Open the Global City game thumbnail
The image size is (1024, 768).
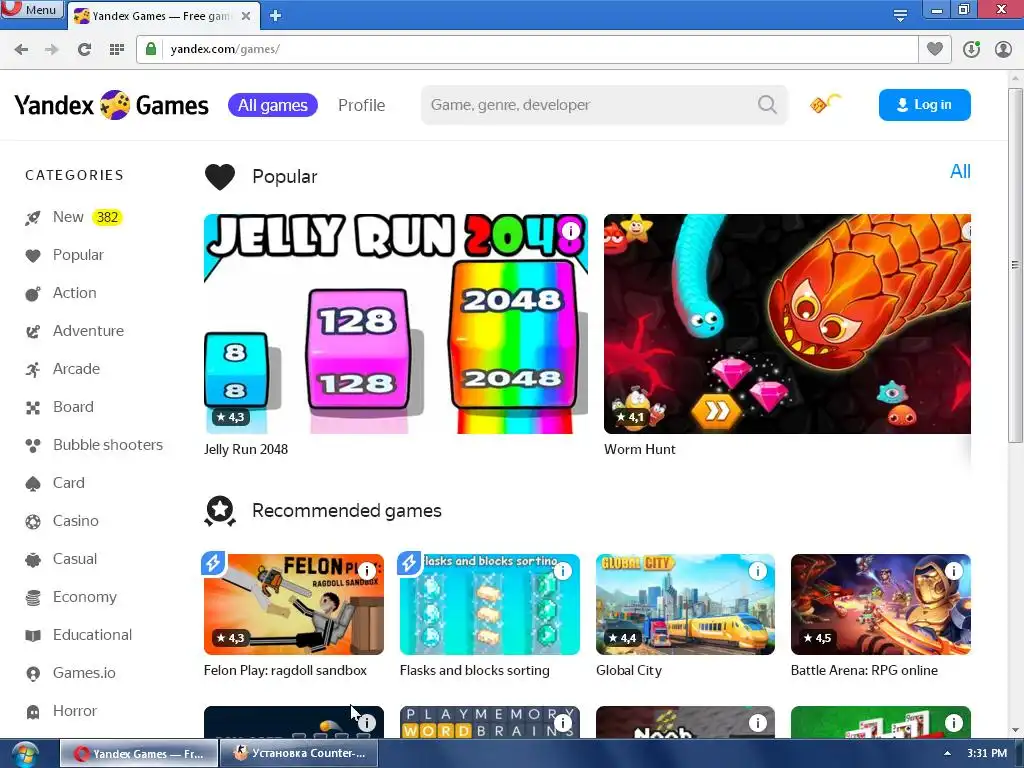pos(685,604)
